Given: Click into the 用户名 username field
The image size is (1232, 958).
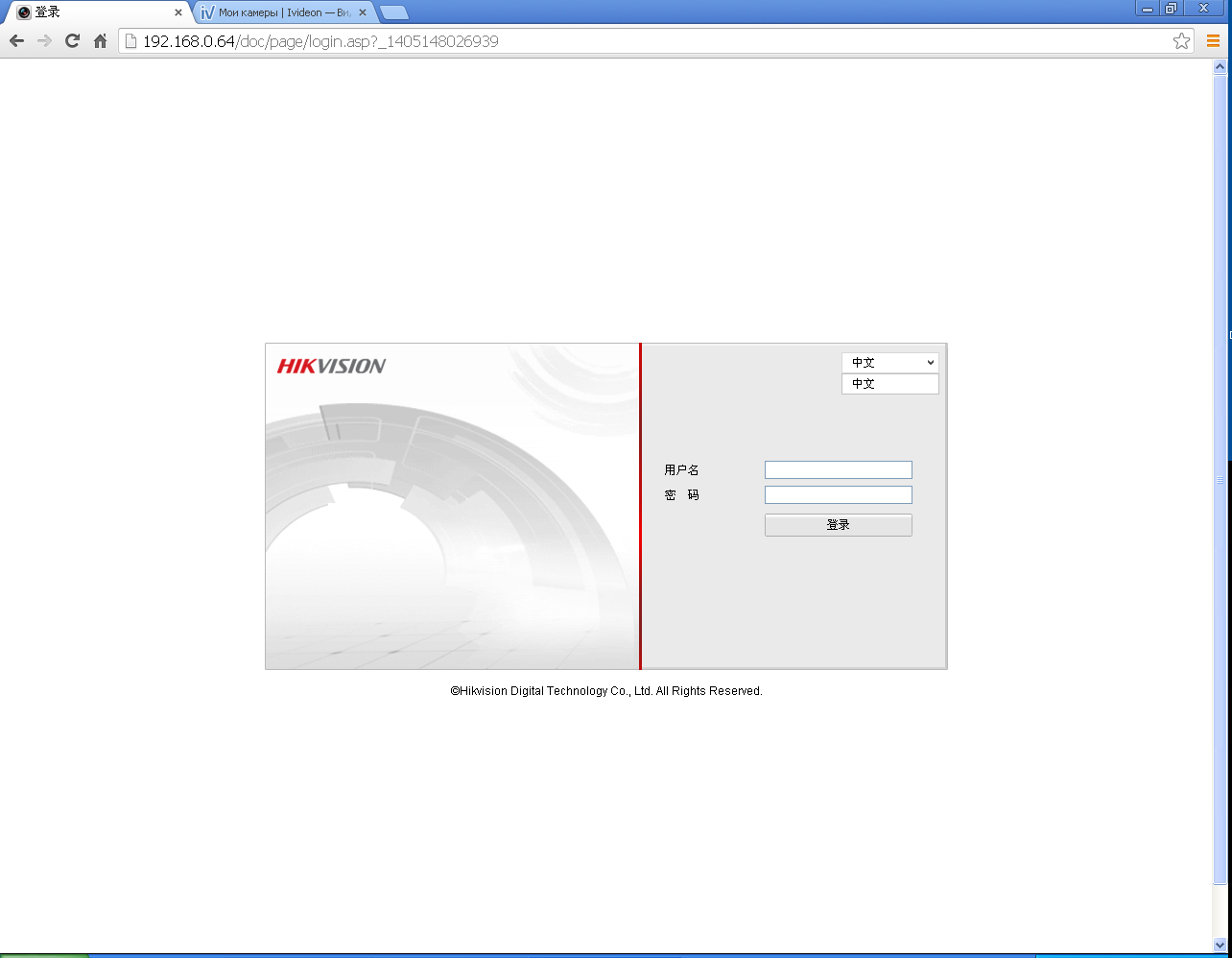Looking at the screenshot, I should pyautogui.click(x=838, y=469).
